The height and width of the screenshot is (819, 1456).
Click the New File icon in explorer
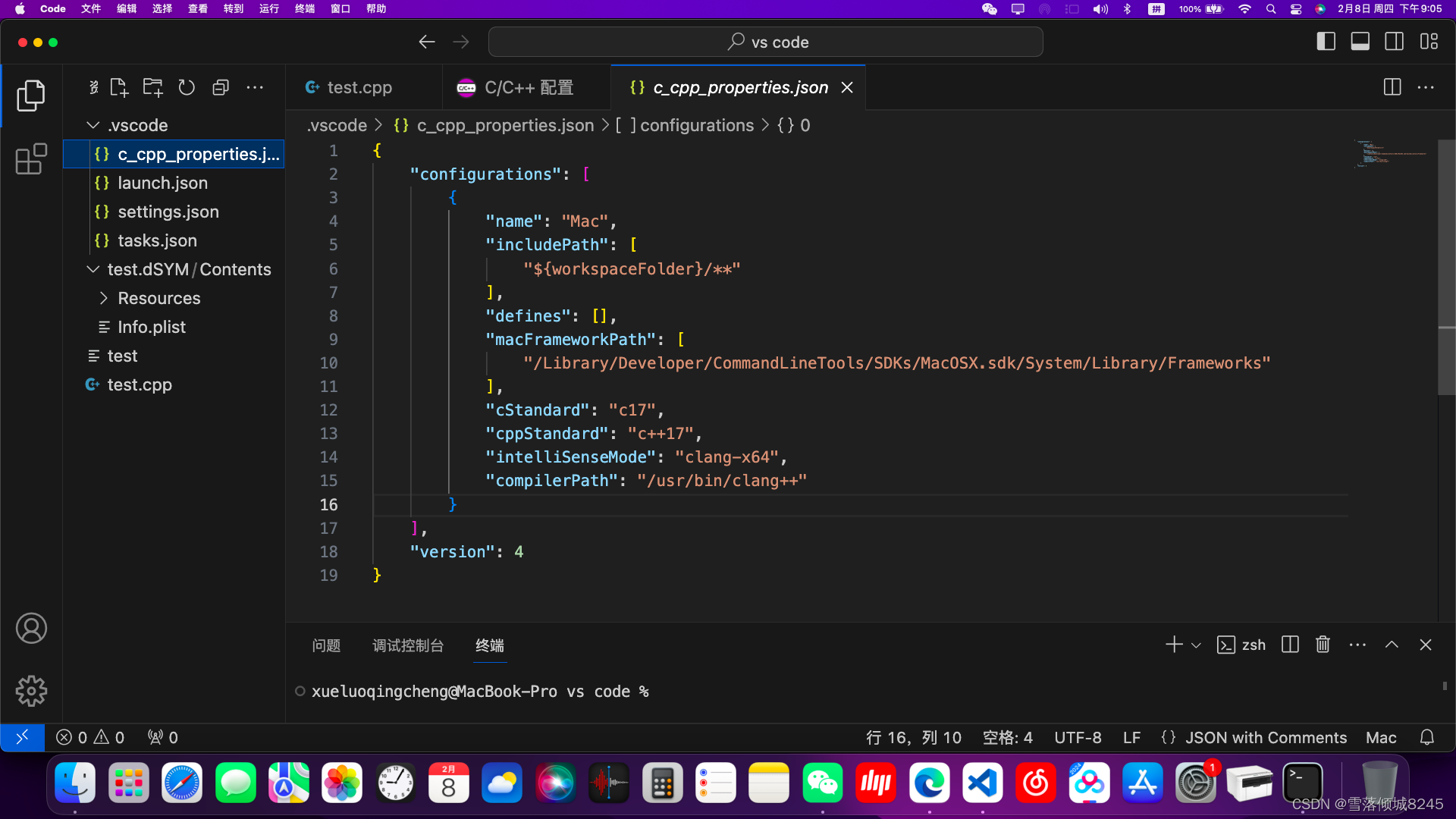(x=119, y=87)
